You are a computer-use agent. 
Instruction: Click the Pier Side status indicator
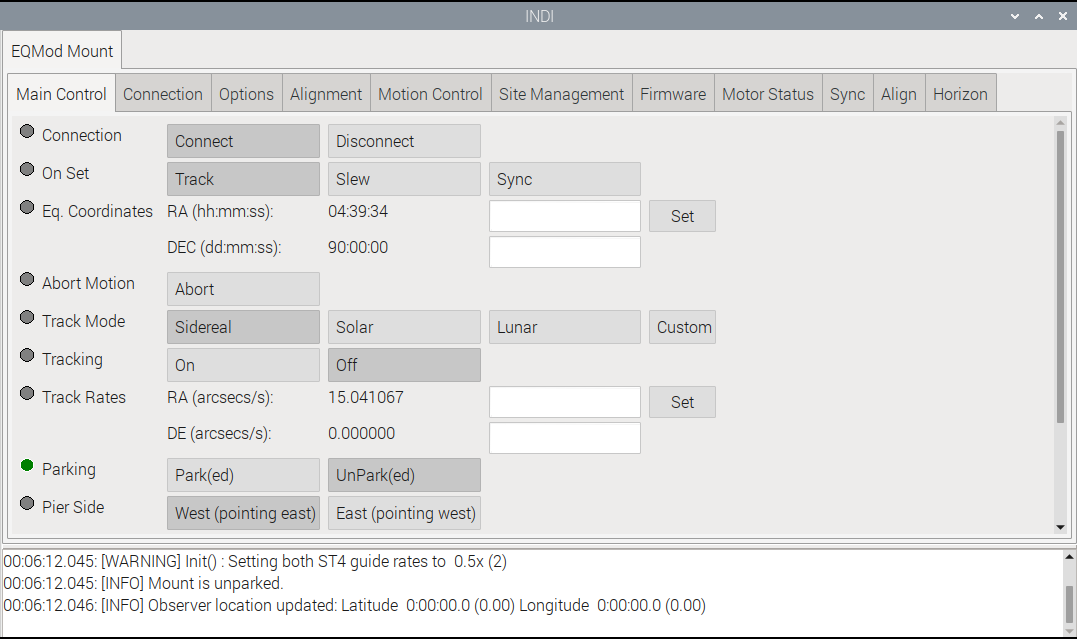(27, 503)
